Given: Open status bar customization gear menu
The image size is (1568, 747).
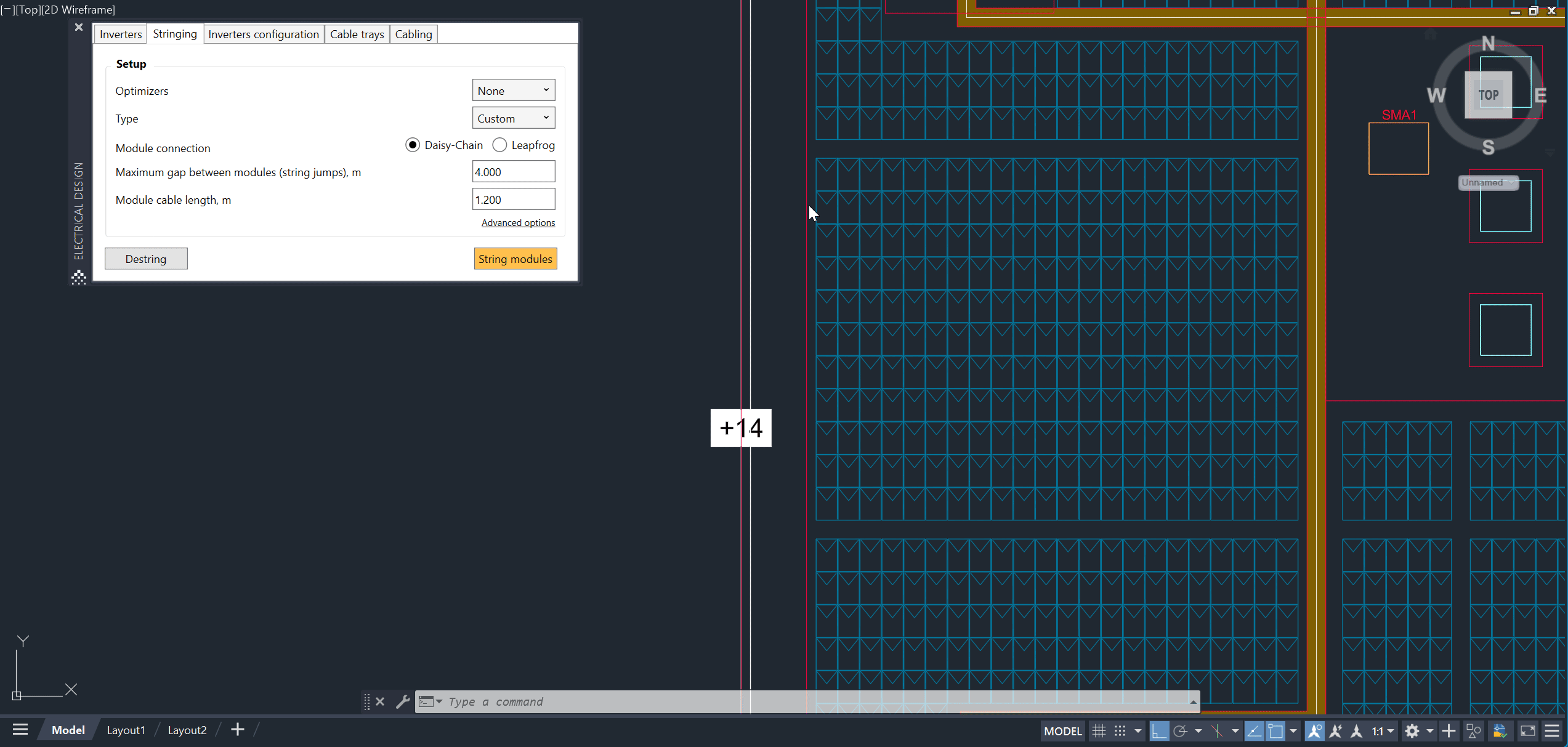Looking at the screenshot, I should [x=1413, y=731].
